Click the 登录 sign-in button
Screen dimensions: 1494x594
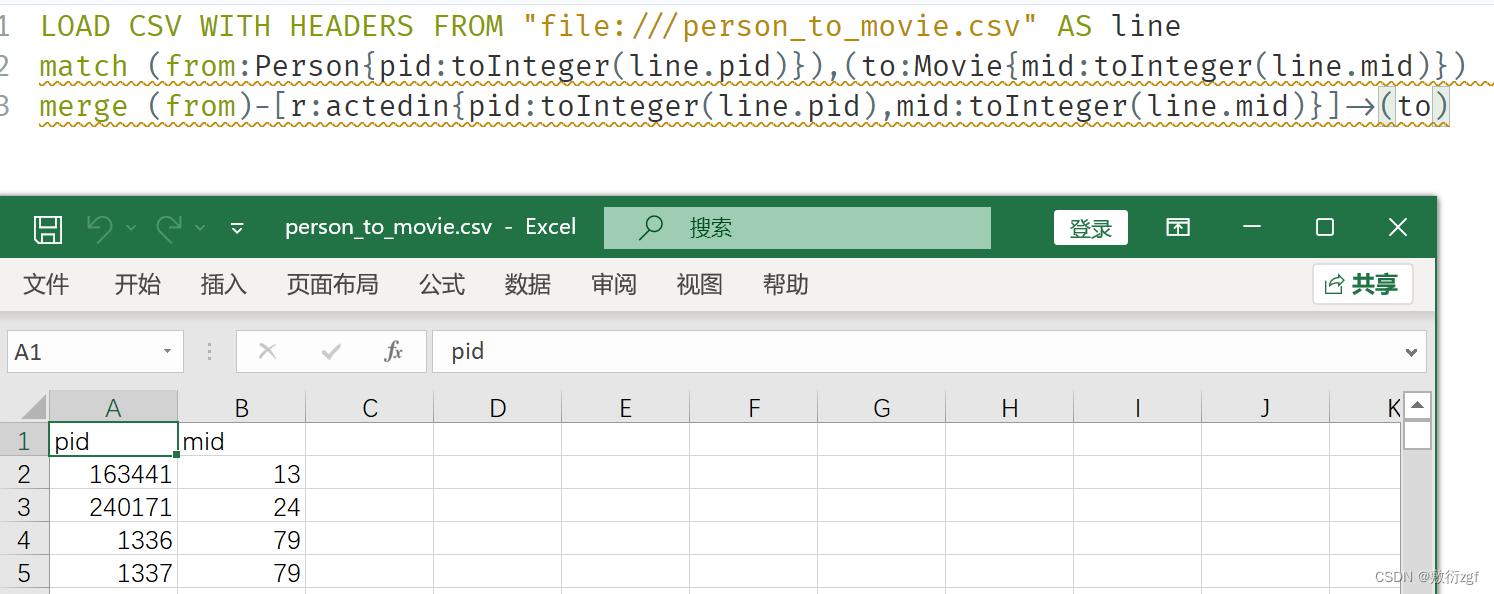1091,228
